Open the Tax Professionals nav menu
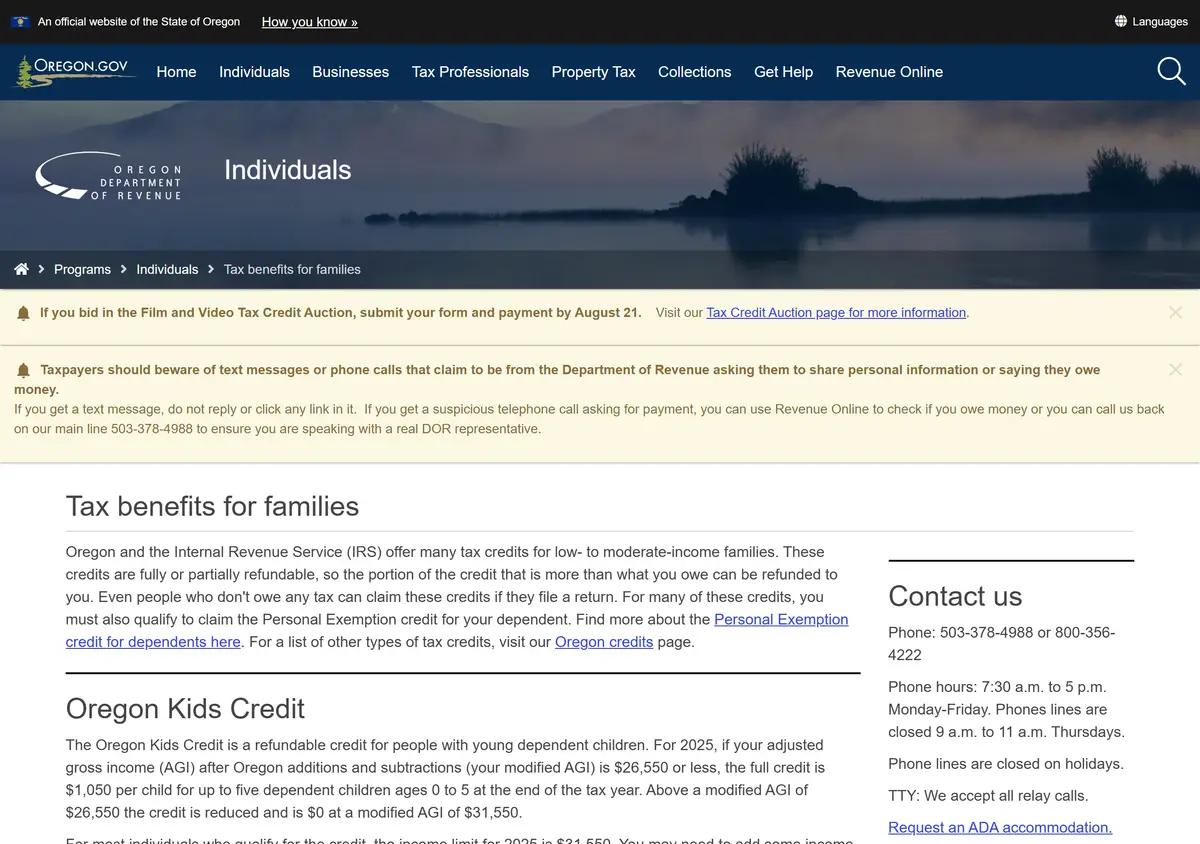 (x=470, y=72)
